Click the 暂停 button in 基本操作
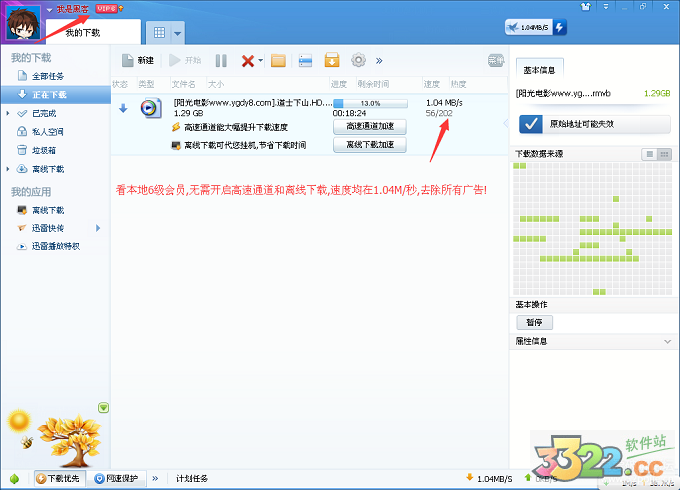This screenshot has height=490, width=680. tap(534, 322)
